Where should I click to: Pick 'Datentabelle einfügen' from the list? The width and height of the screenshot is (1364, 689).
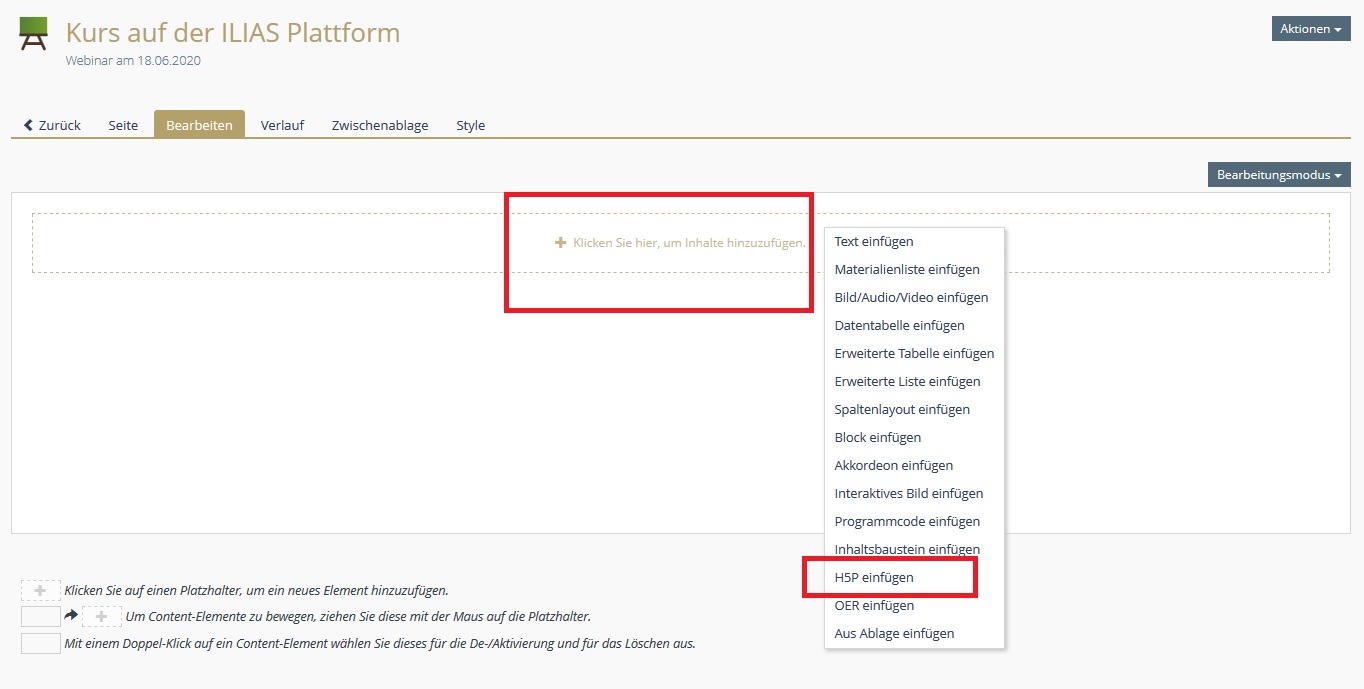click(899, 325)
